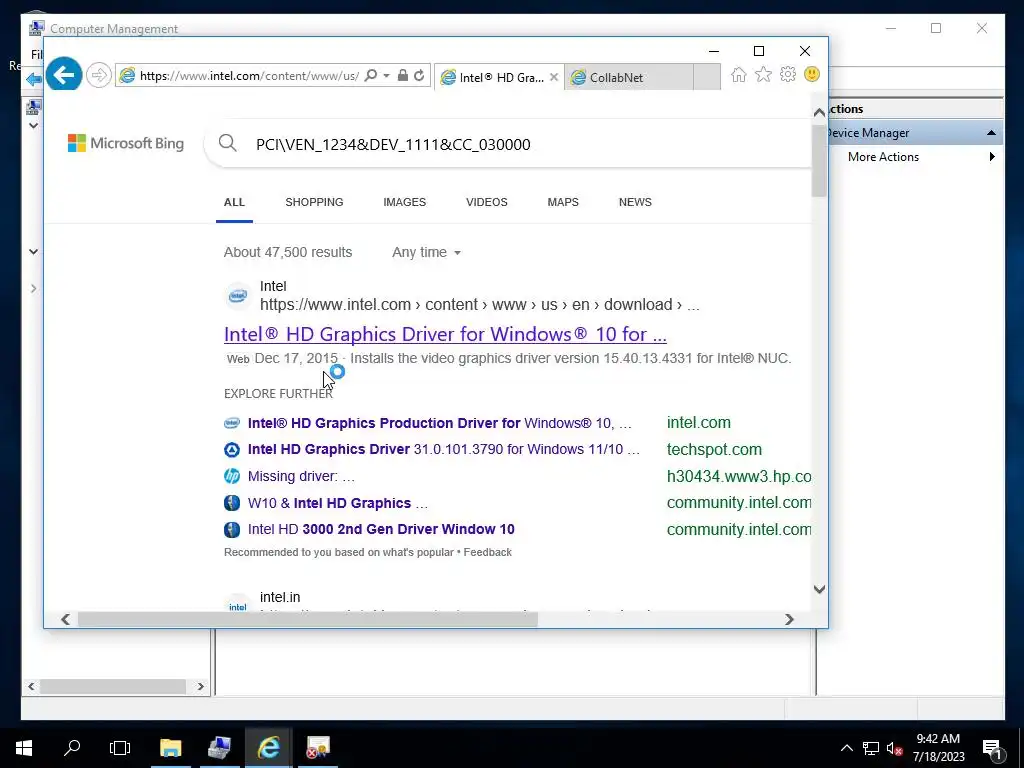Viewport: 1024px width, 768px height.
Task: Click the Computer Management window title icon
Action: pos(37,28)
